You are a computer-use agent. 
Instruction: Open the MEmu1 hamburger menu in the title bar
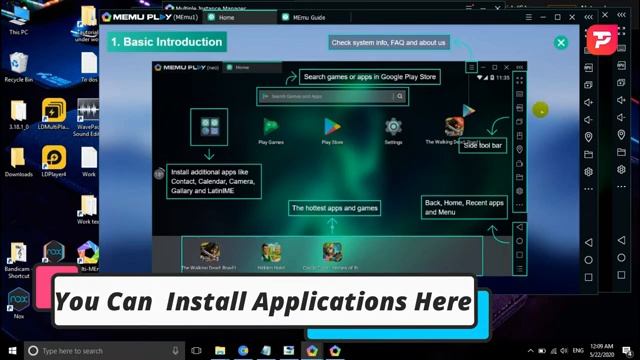[529, 17]
